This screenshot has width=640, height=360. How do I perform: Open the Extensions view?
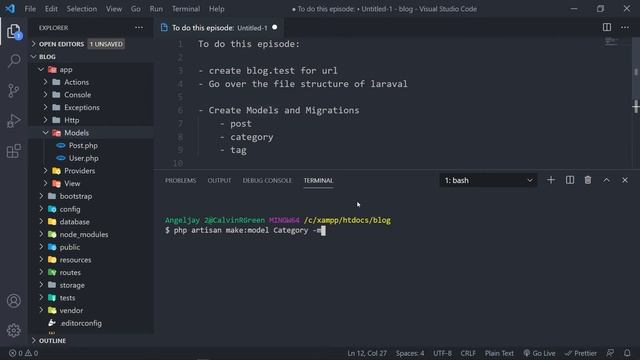pyautogui.click(x=13, y=151)
